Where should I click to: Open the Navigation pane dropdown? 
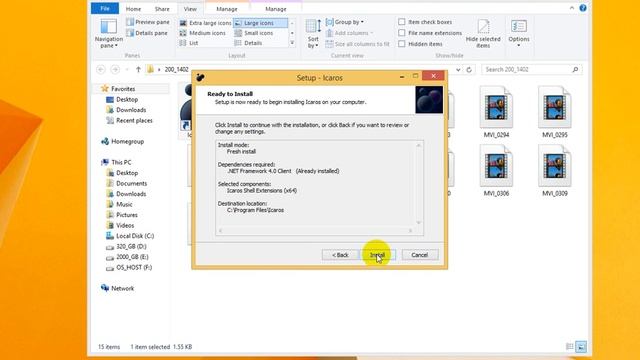point(109,33)
